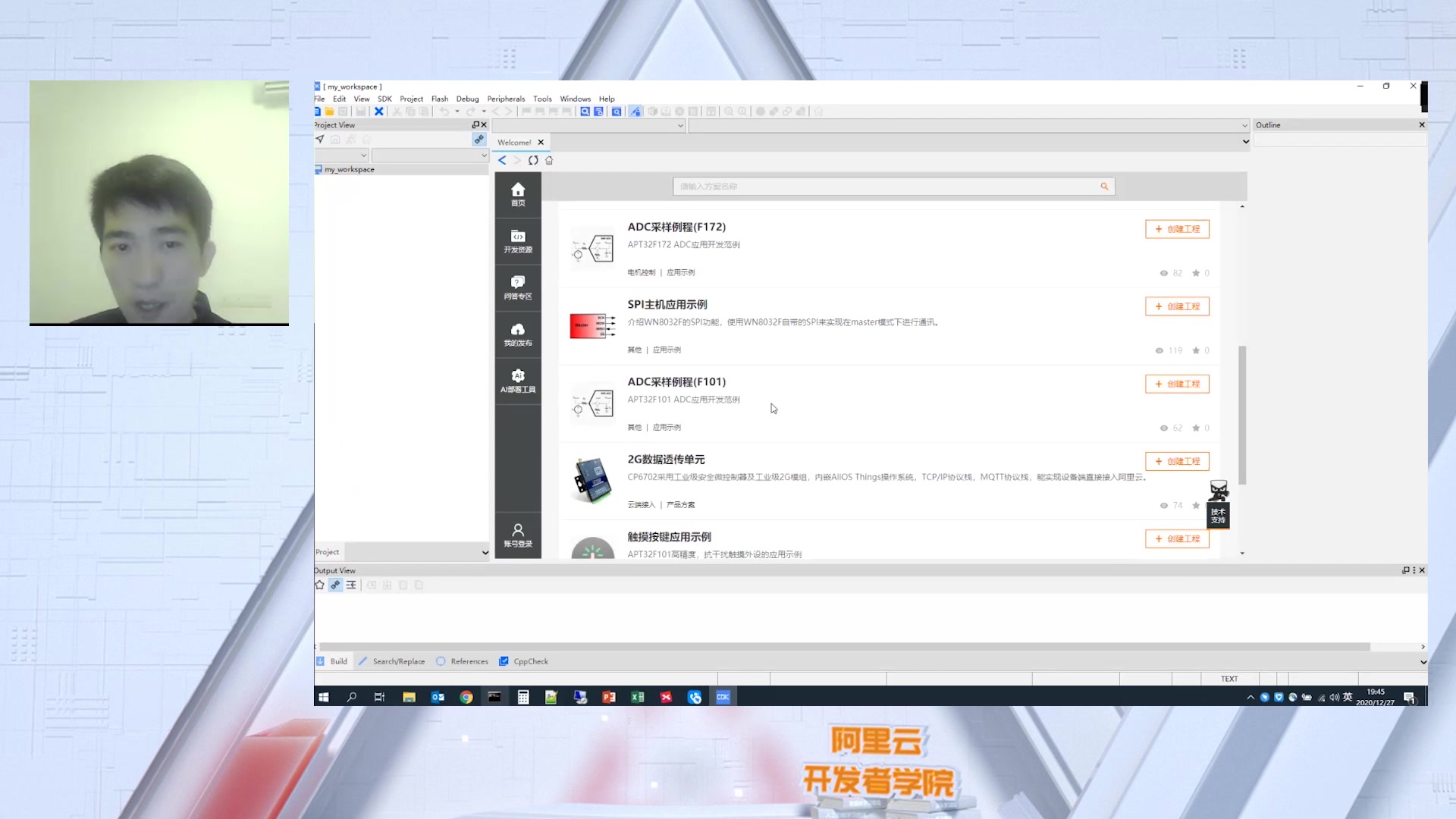The width and height of the screenshot is (1456, 819).
Task: Go back in the Welcome browser
Action: click(502, 160)
